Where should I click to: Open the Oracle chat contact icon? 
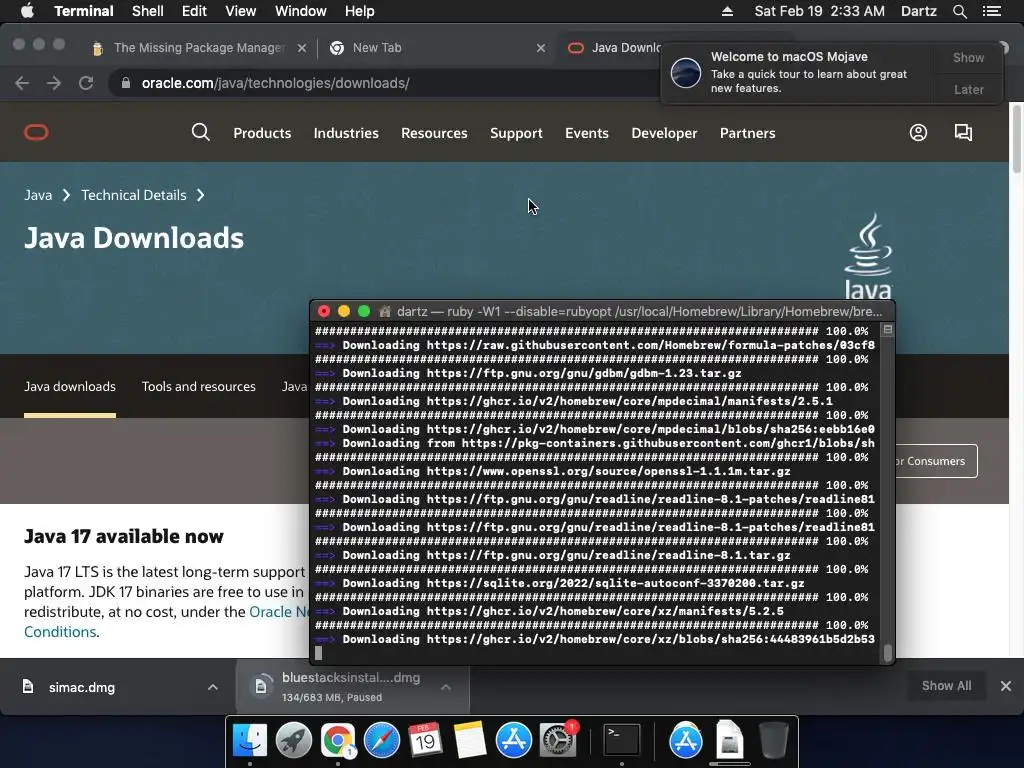tap(963, 133)
